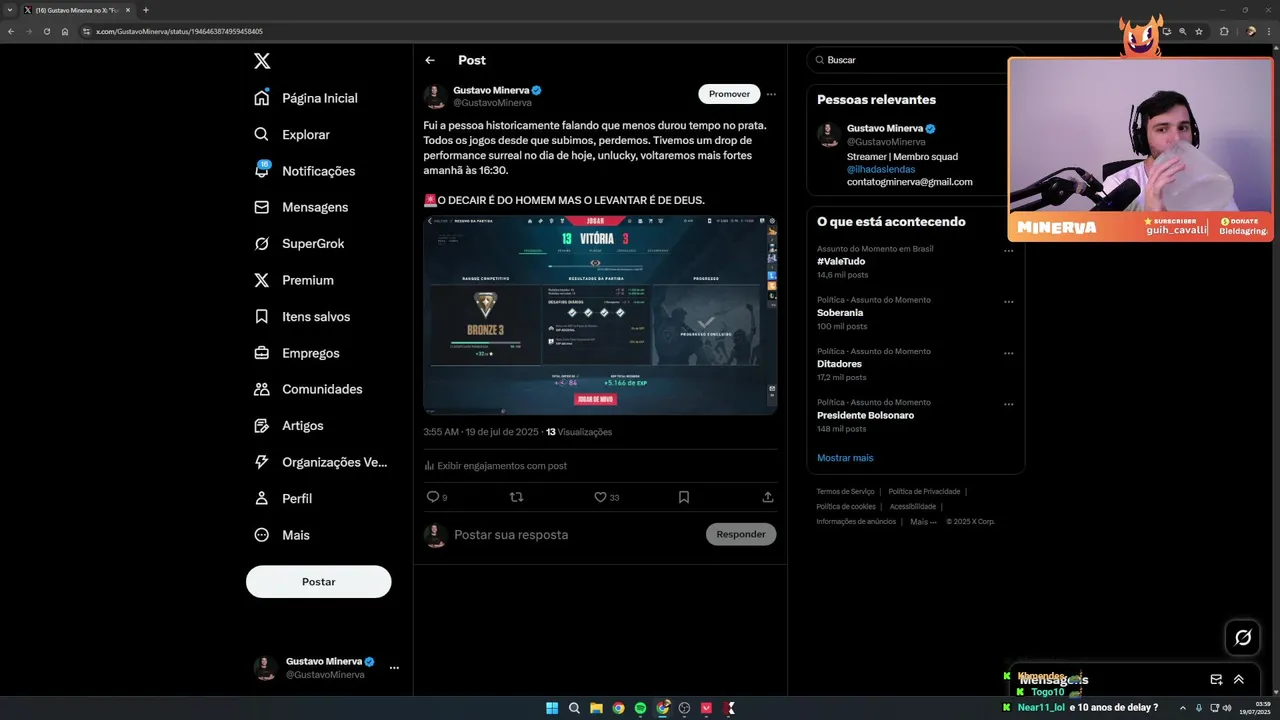Screen dimensions: 1280x720
Task: Click the Postar button
Action: coord(319,582)
